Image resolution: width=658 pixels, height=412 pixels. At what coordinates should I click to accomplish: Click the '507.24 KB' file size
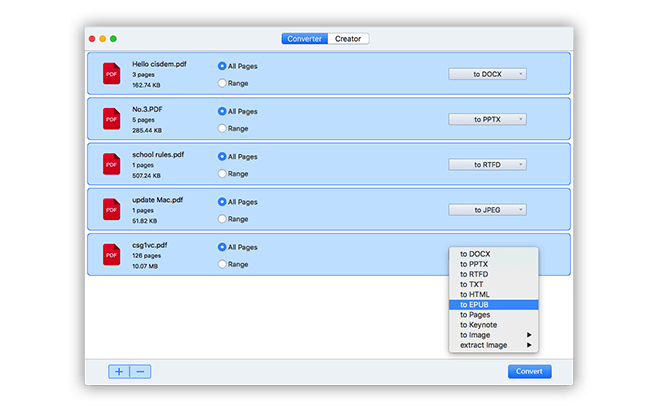(x=146, y=175)
